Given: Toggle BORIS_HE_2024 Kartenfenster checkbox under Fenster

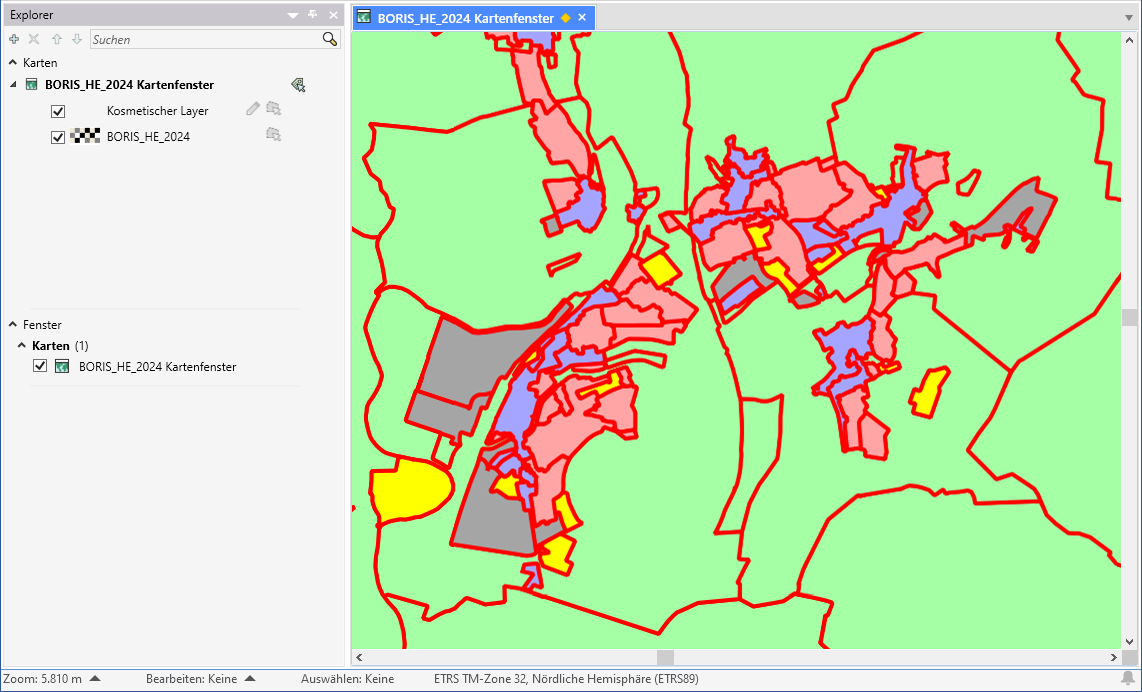Looking at the screenshot, I should point(40,367).
